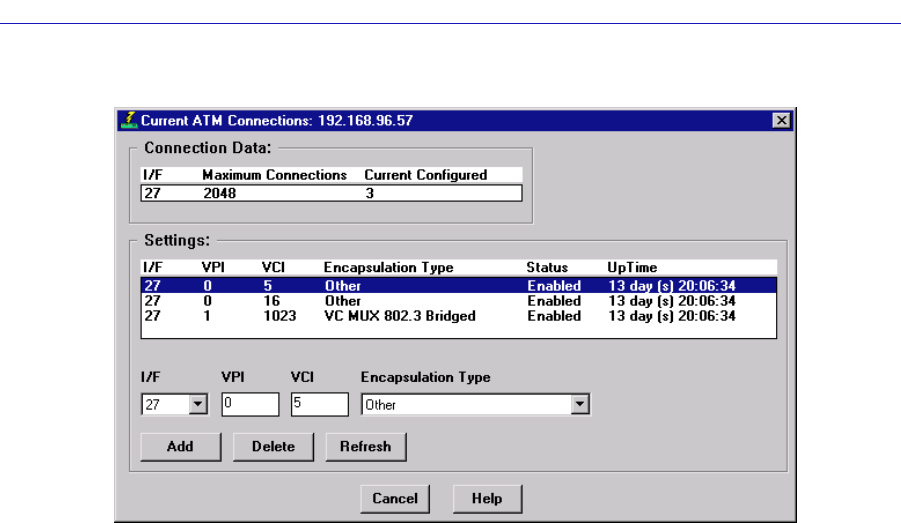
Task: Click into the VPI input field
Action: [250, 405]
